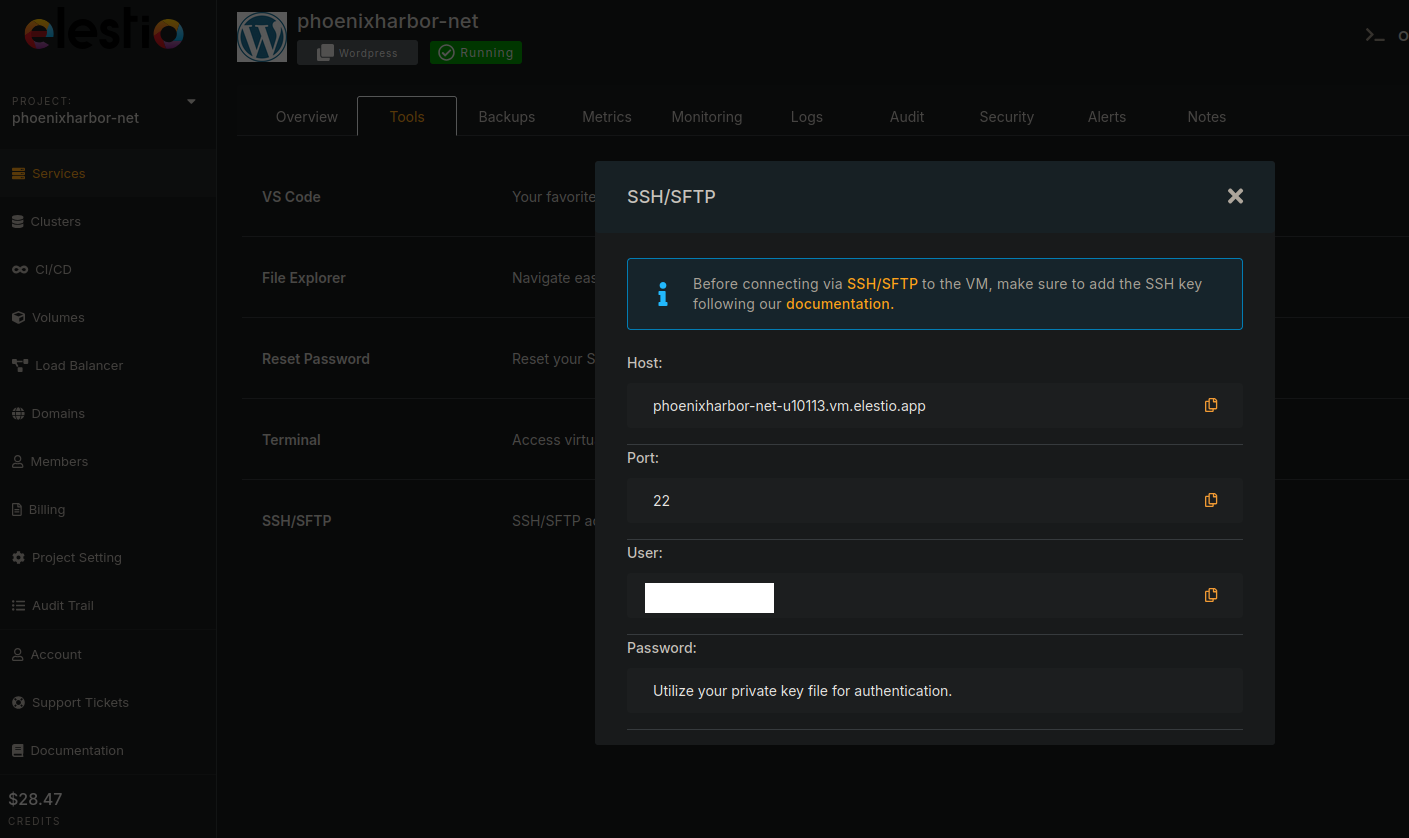Screen dimensions: 1409x838
Task: Open the terminal prompt icon in the top right
Action: 1375,35
